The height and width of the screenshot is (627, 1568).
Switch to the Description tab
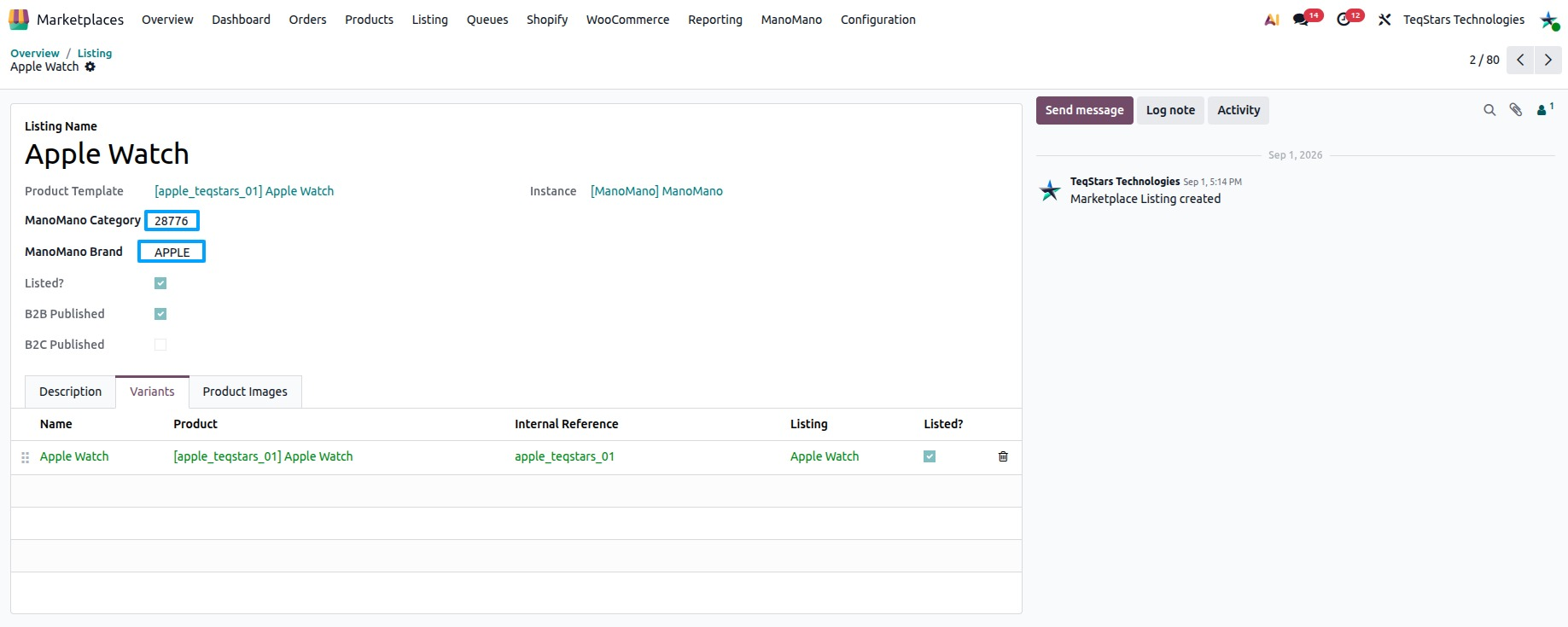[70, 392]
